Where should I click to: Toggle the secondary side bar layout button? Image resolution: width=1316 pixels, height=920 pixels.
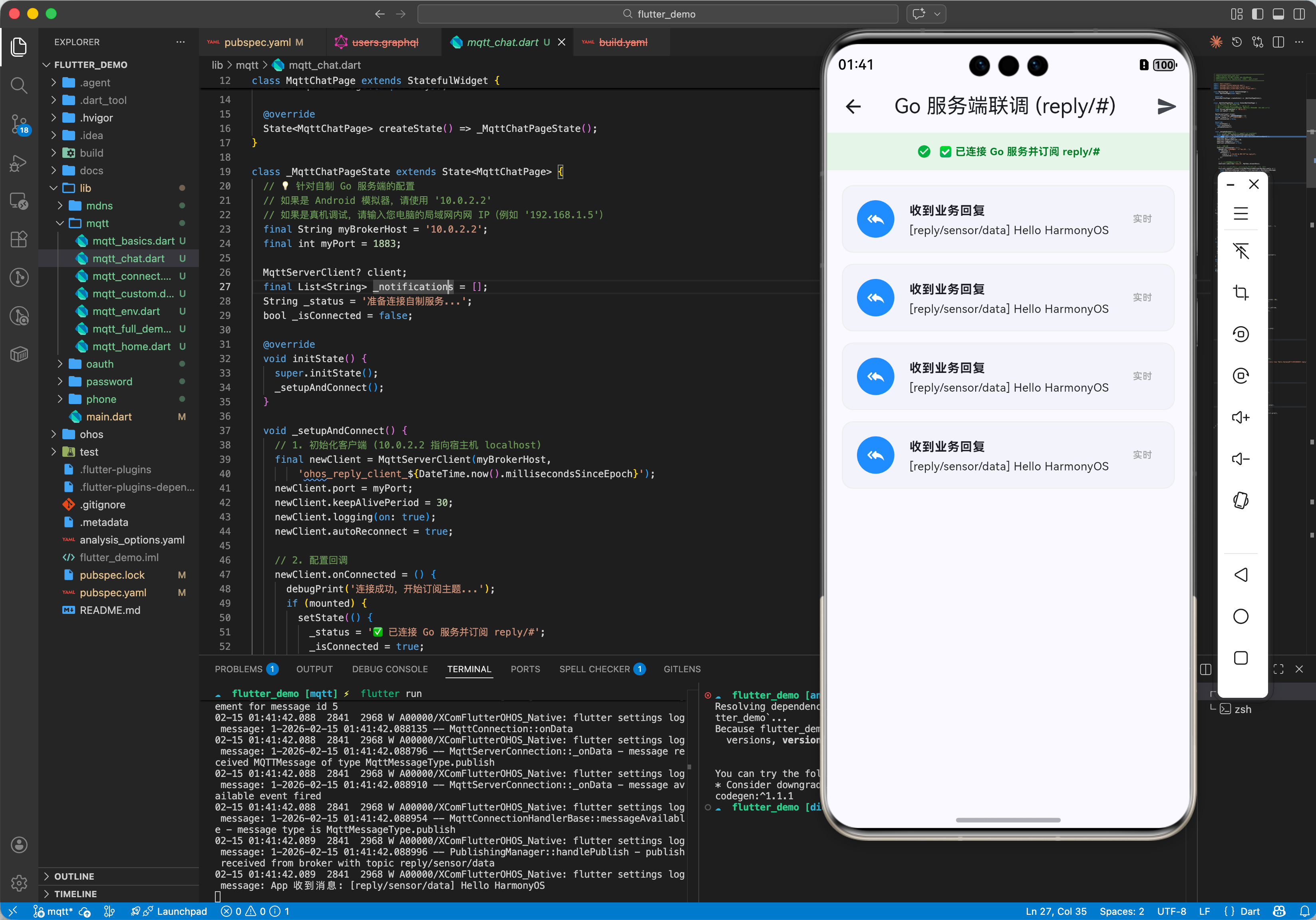coord(1299,14)
